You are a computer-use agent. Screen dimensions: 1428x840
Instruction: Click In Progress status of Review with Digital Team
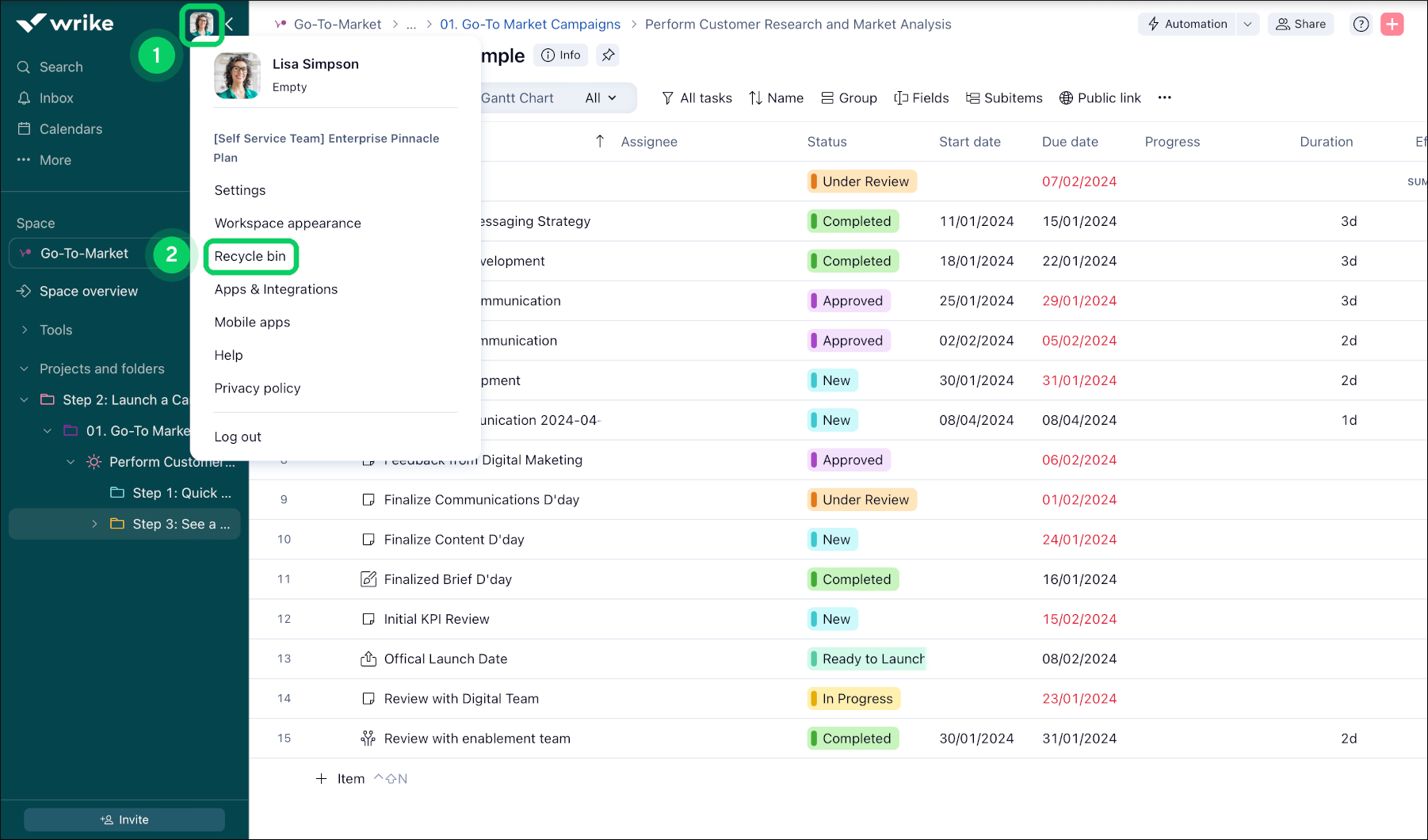point(854,699)
